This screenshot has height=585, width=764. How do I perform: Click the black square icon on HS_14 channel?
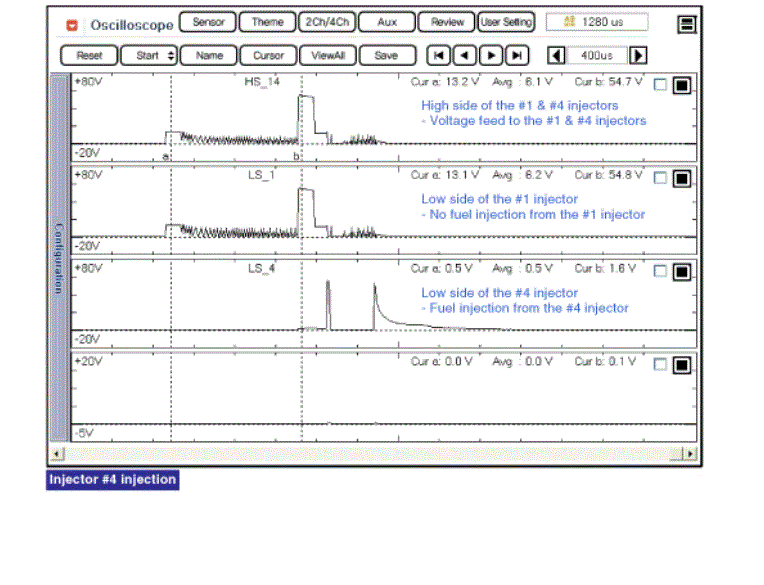tap(681, 86)
